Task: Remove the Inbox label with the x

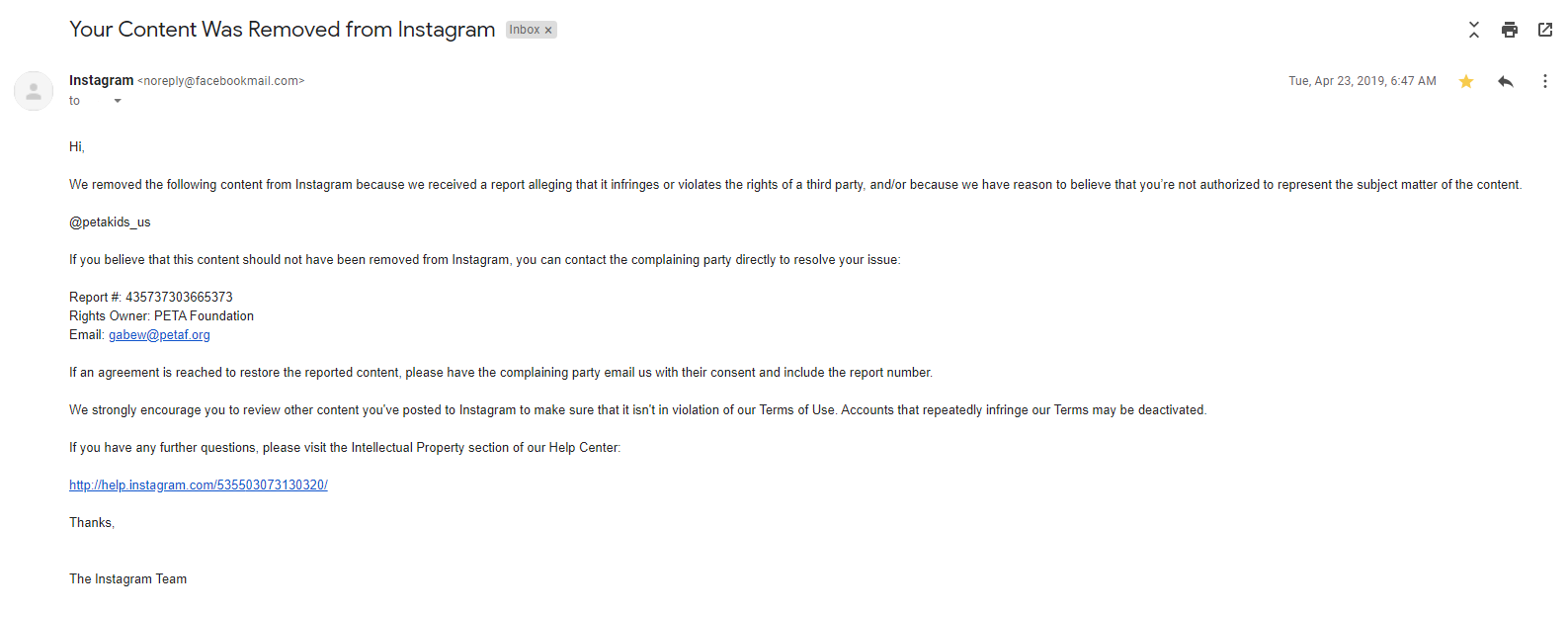Action: coord(548,30)
